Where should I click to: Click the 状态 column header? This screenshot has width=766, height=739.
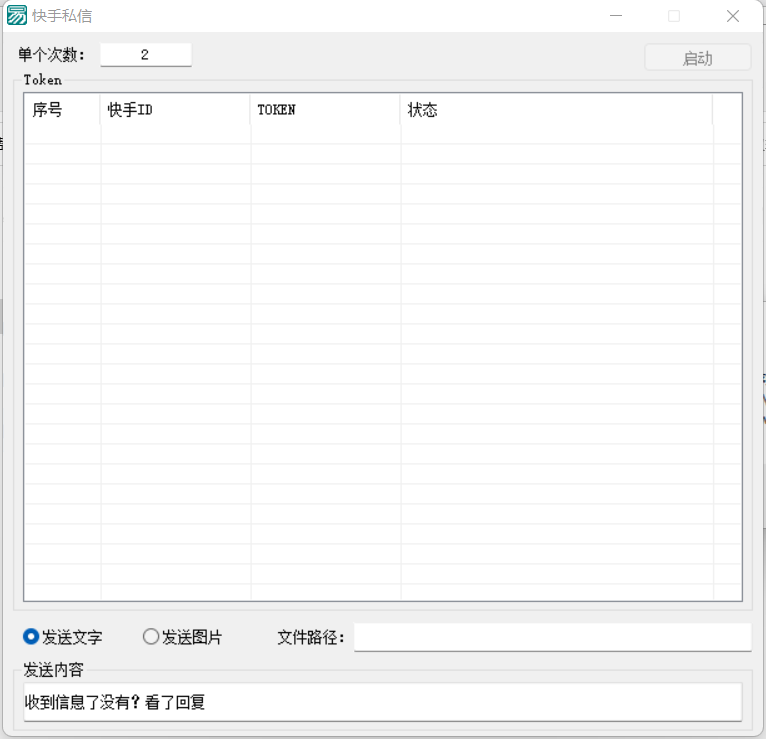tap(556, 110)
